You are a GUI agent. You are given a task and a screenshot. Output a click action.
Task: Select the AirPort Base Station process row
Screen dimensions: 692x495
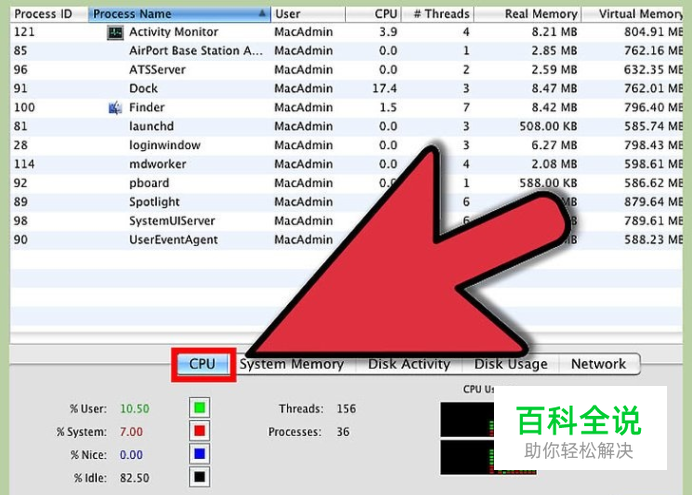point(346,51)
